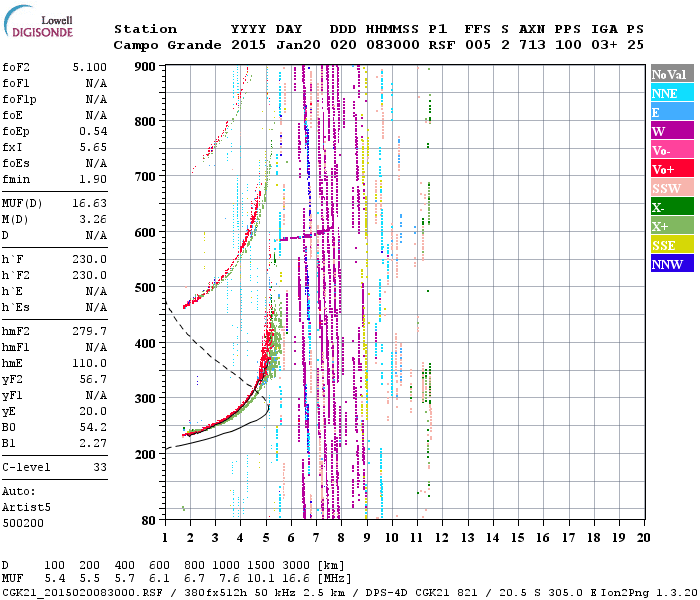The image size is (700, 600).
Task: Click the RSF program value
Action: (442, 45)
